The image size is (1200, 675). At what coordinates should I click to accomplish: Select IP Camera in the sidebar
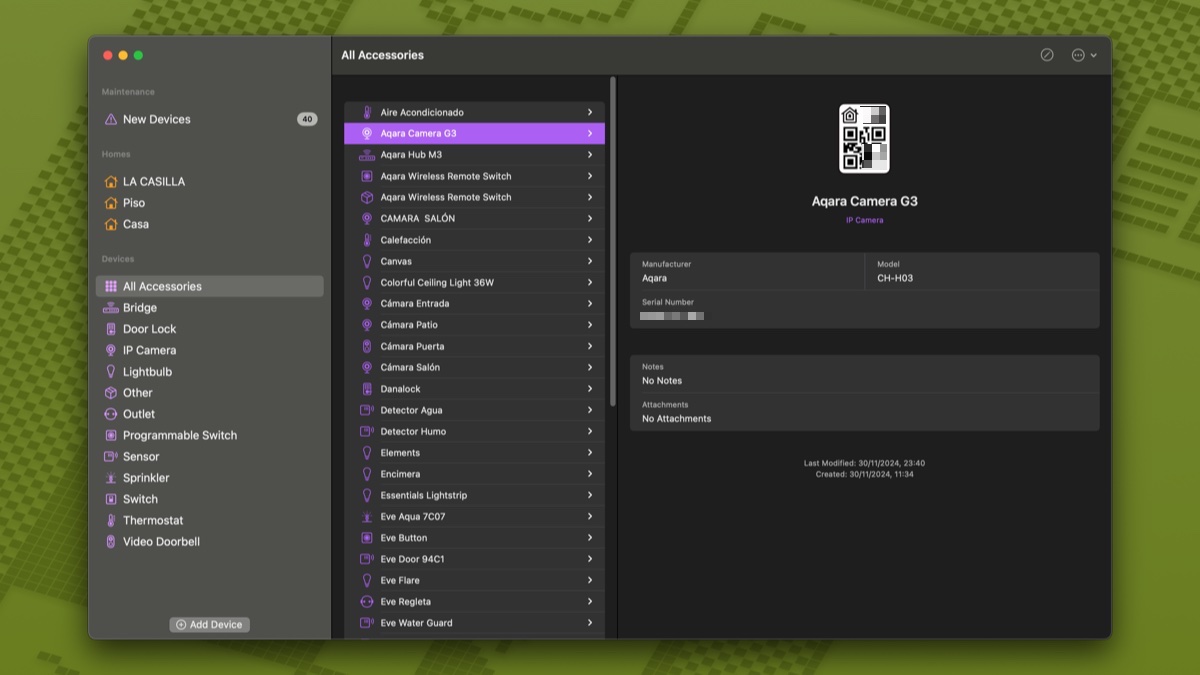[149, 350]
